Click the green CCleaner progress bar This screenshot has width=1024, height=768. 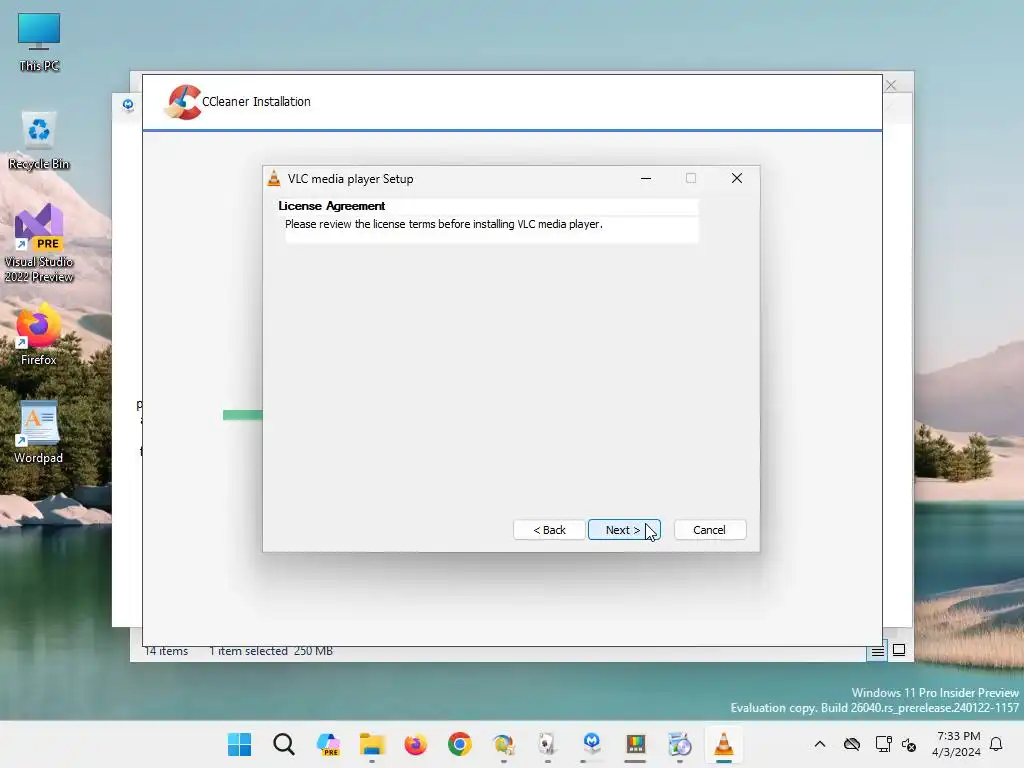pos(242,415)
